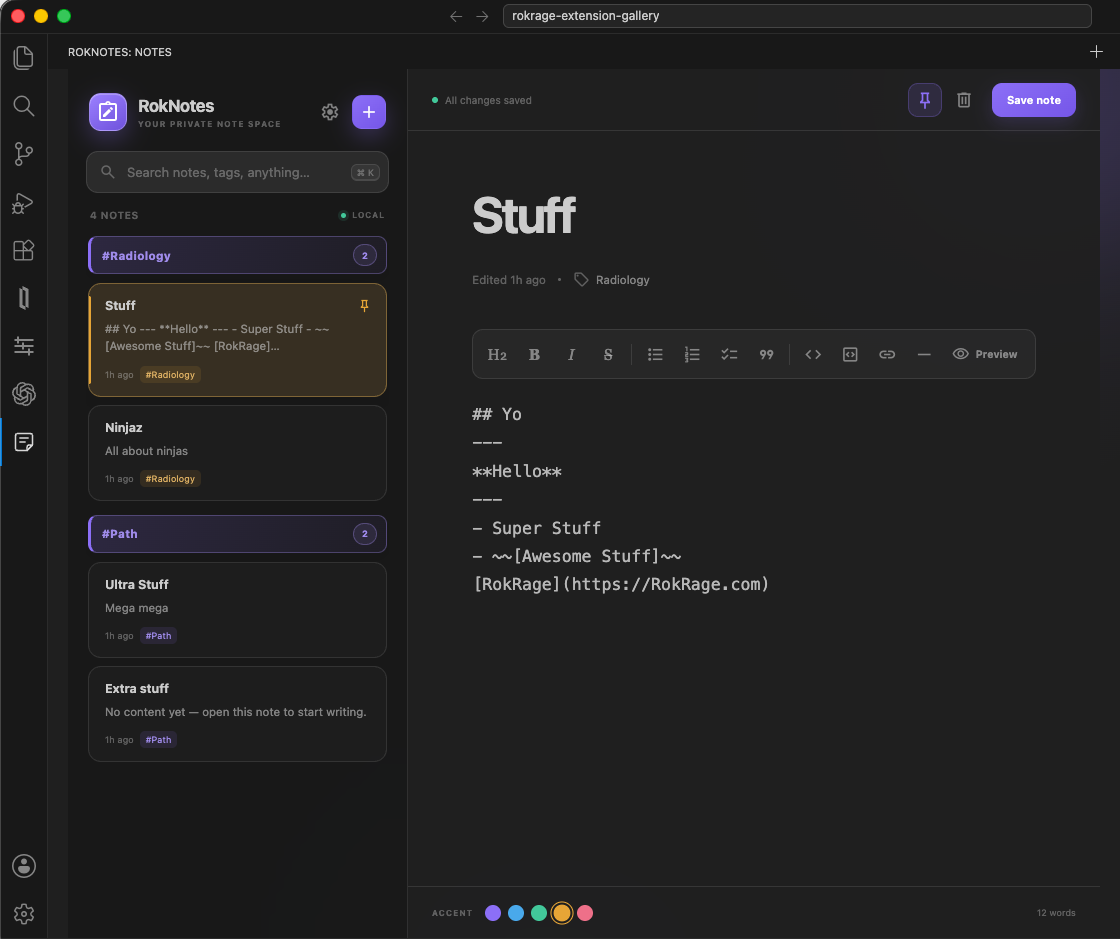Open the Explorer files icon in activity bar
The image size is (1120, 939).
click(24, 58)
